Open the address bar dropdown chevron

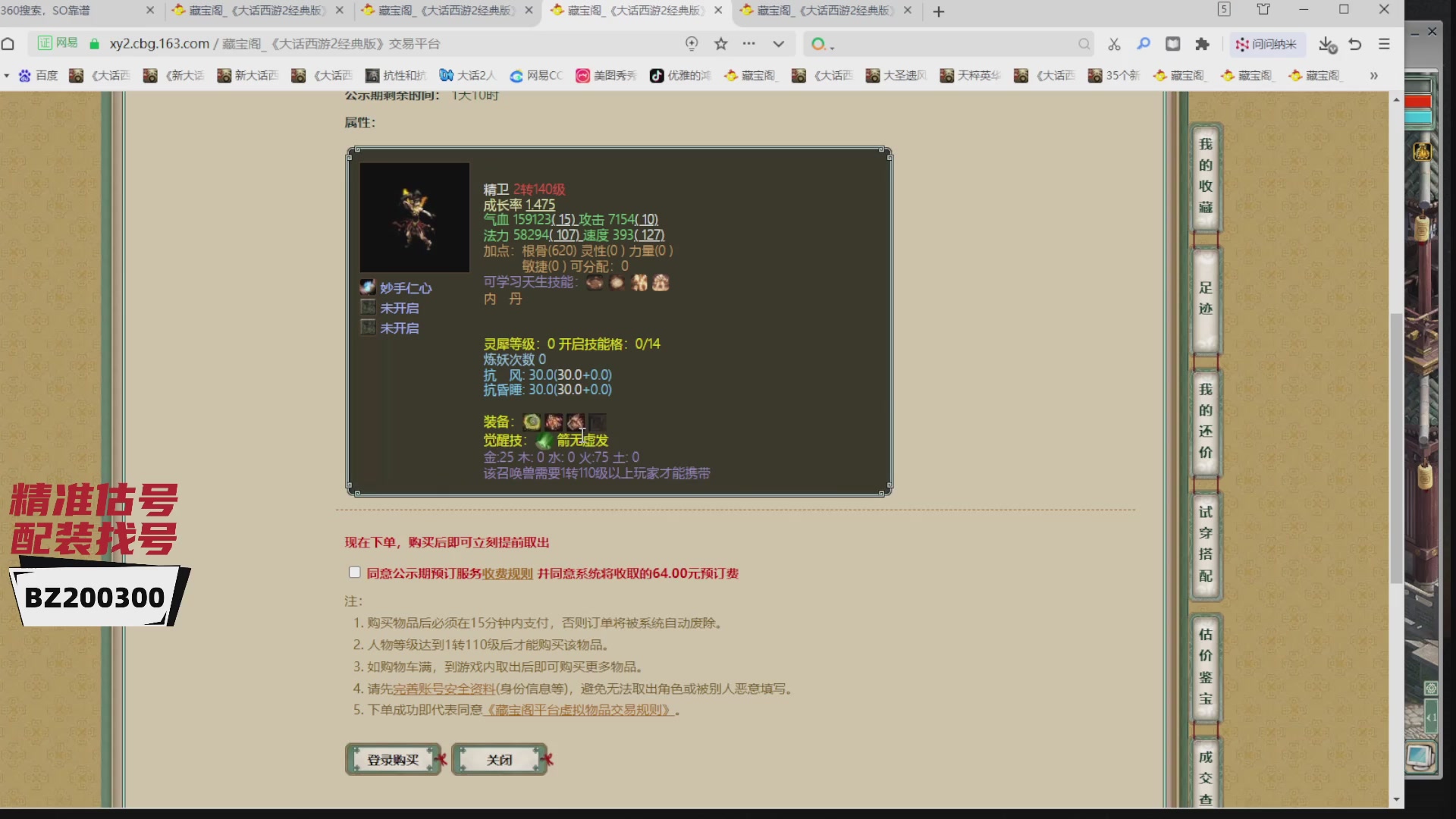tap(780, 44)
